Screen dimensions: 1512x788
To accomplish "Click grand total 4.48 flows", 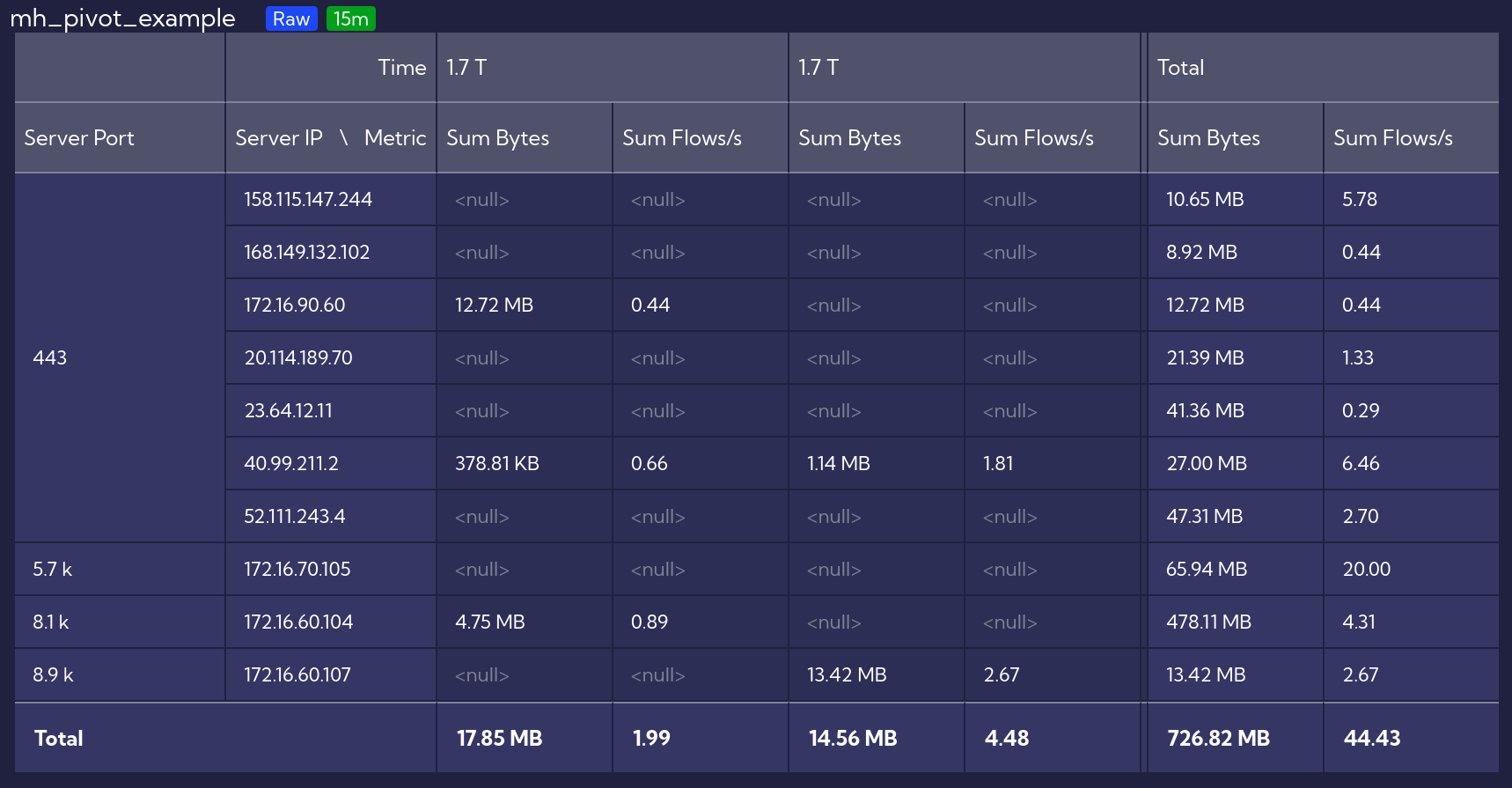I will click(1007, 739).
